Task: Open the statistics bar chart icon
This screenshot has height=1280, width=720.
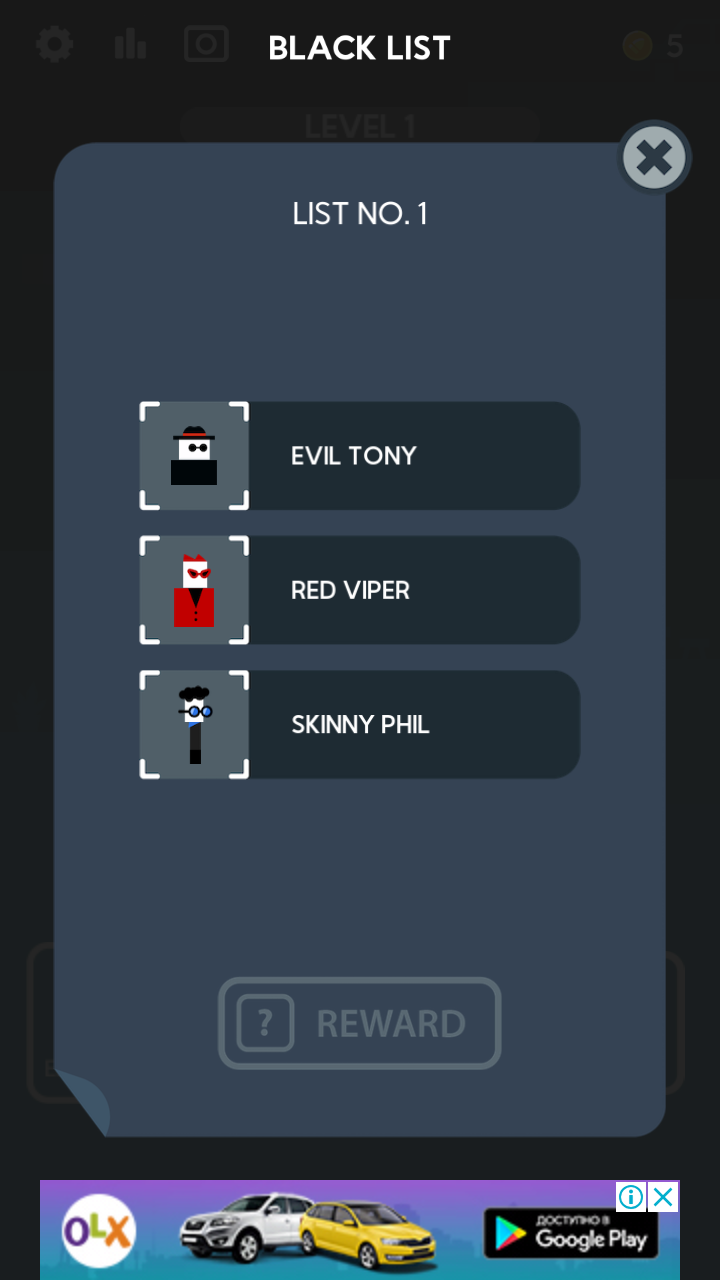Action: point(131,45)
